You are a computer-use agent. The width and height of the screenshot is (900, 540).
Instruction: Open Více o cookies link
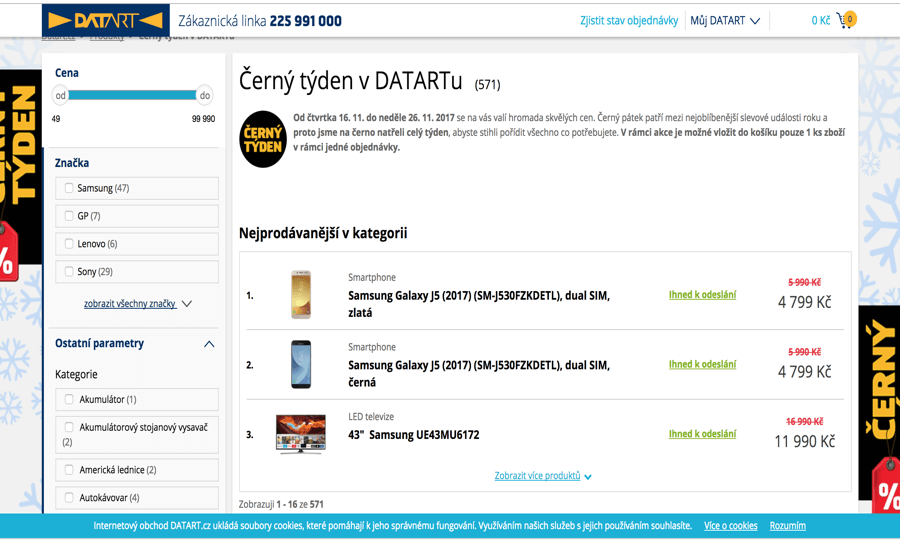click(x=731, y=526)
